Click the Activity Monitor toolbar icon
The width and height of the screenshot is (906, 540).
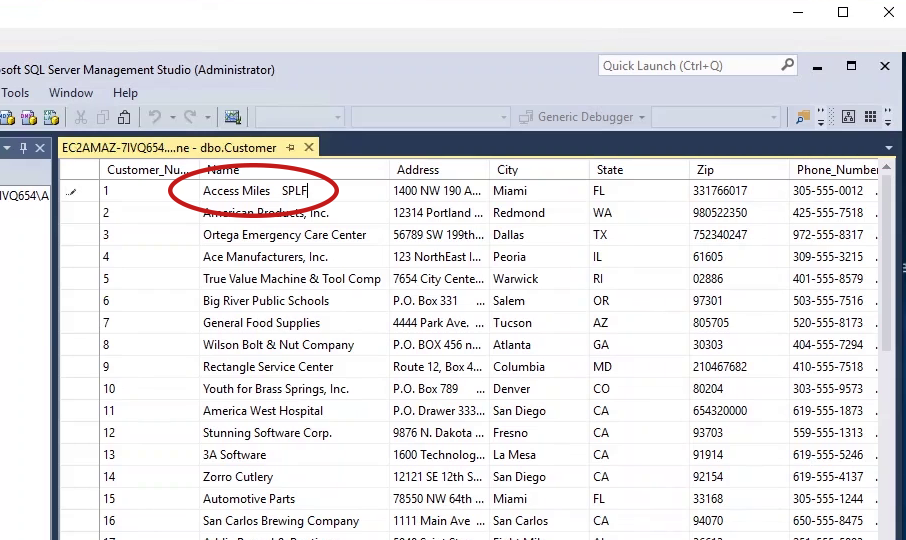pyautogui.click(x=233, y=117)
